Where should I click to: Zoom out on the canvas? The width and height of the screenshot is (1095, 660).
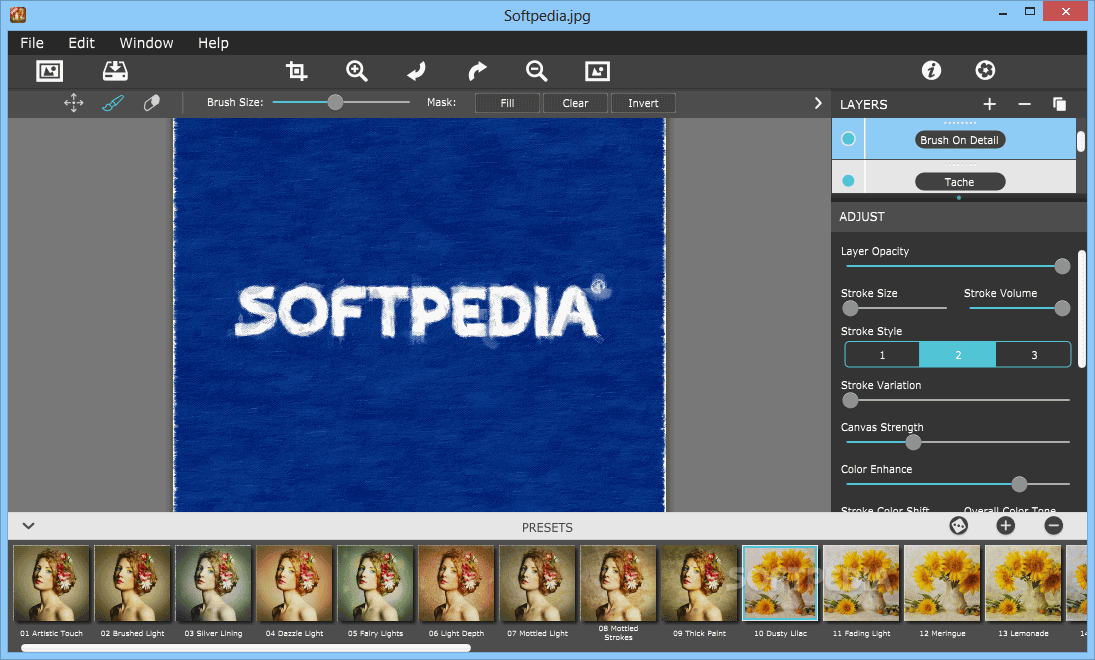(536, 71)
